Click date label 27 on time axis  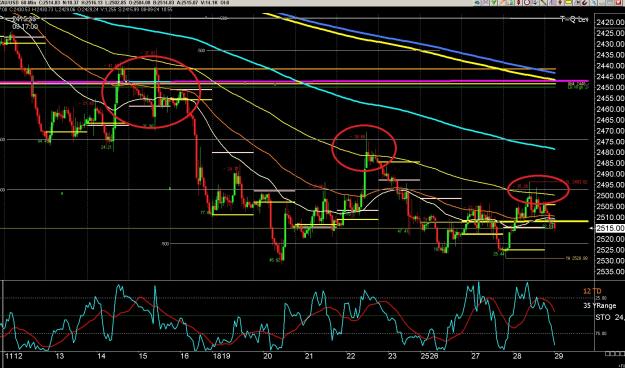[475, 356]
